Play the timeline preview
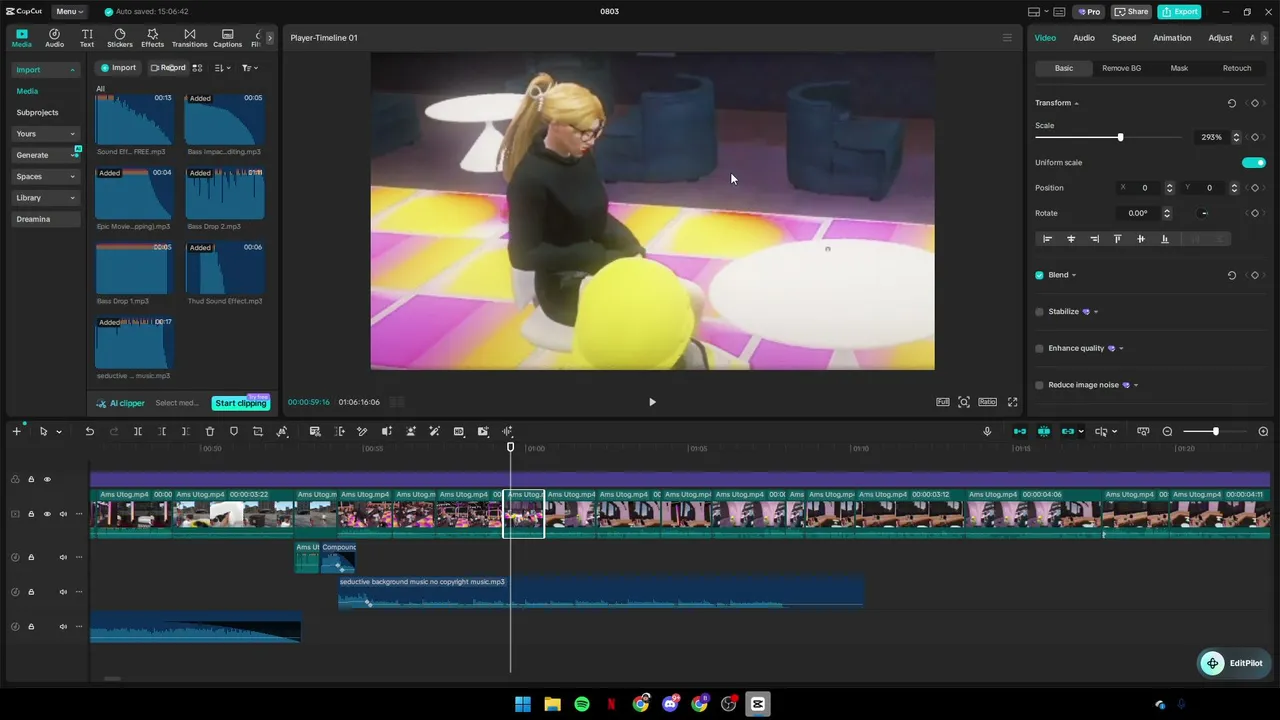The width and height of the screenshot is (1280, 720). click(x=652, y=402)
